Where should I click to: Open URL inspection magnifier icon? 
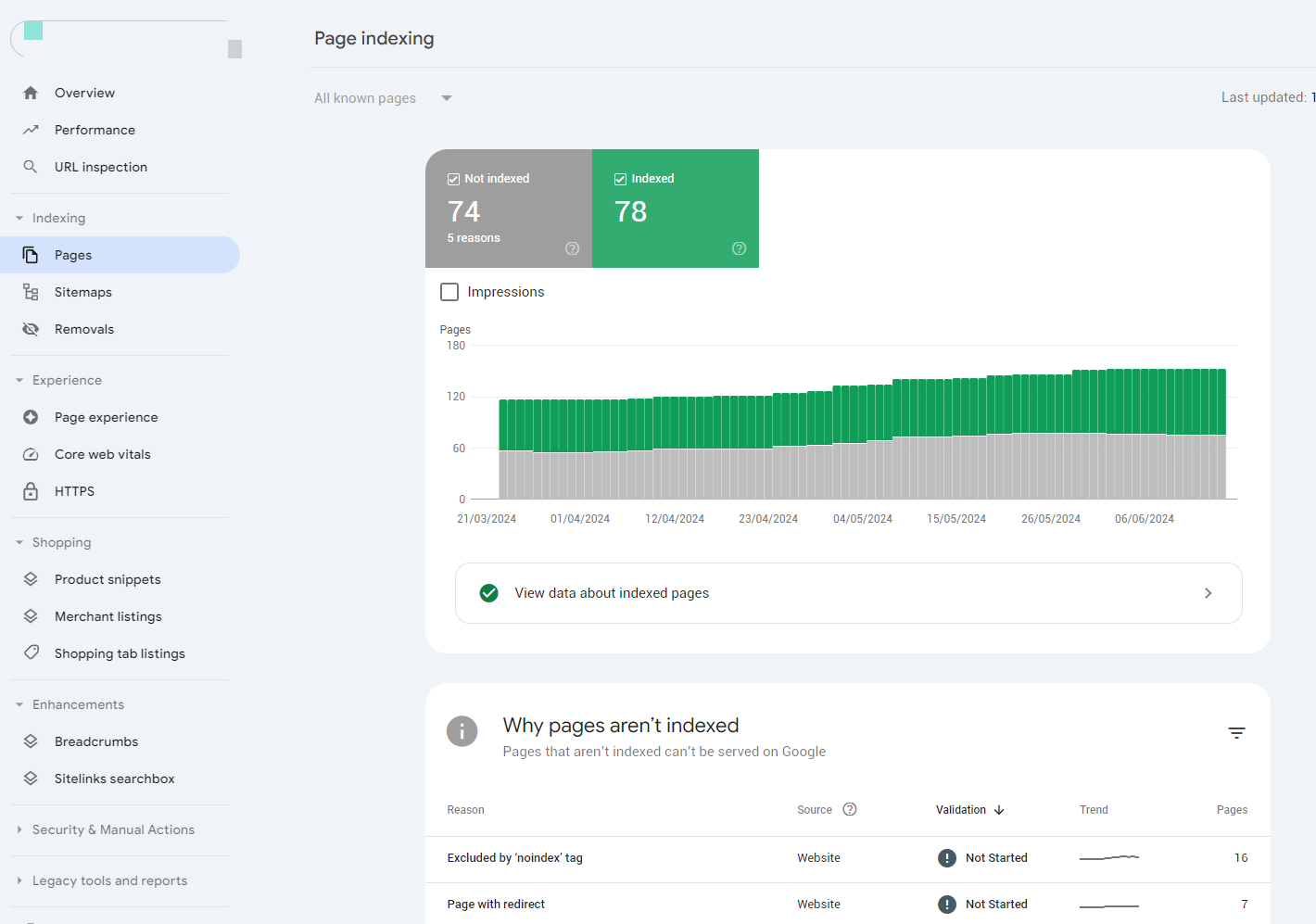pyautogui.click(x=31, y=167)
